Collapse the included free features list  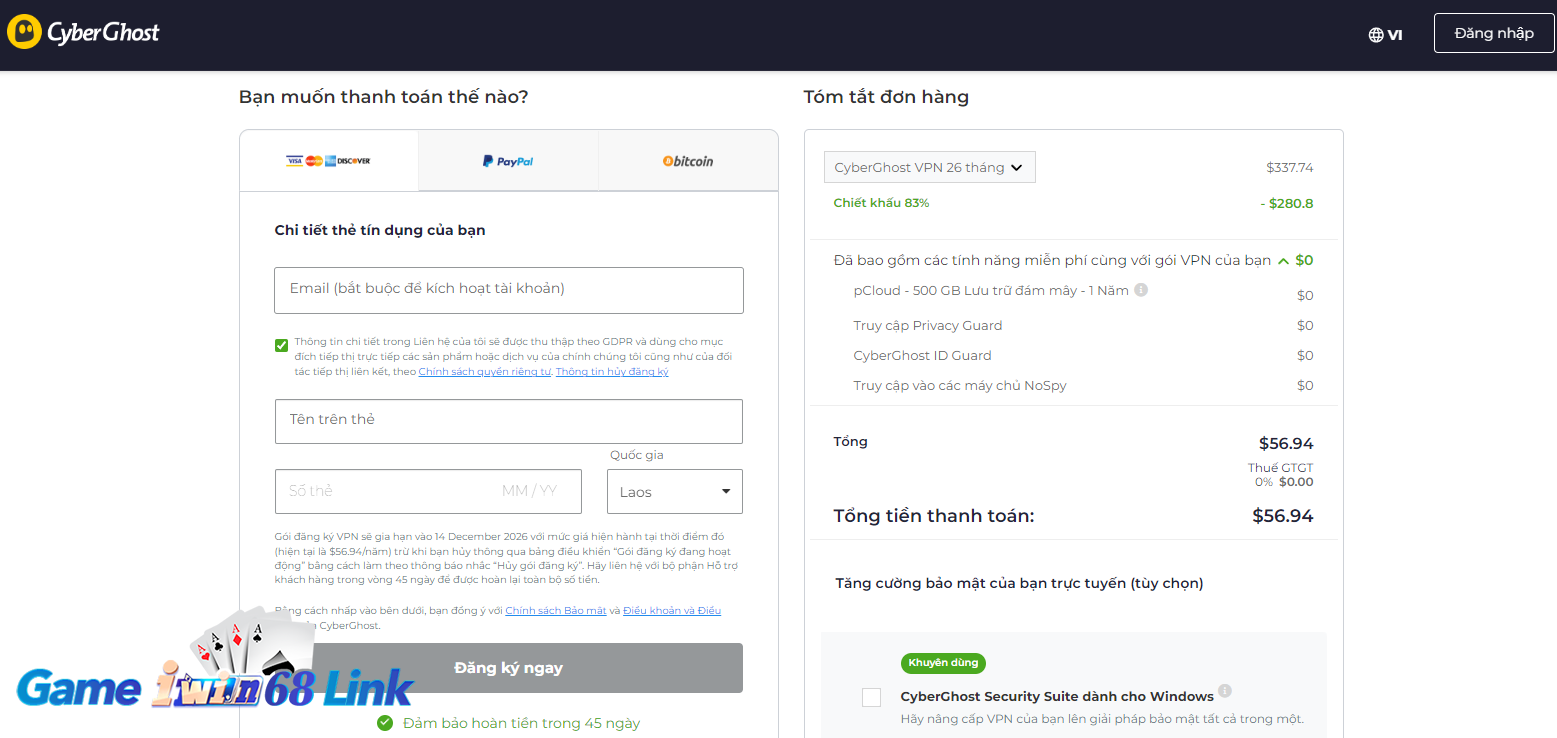(x=1282, y=261)
